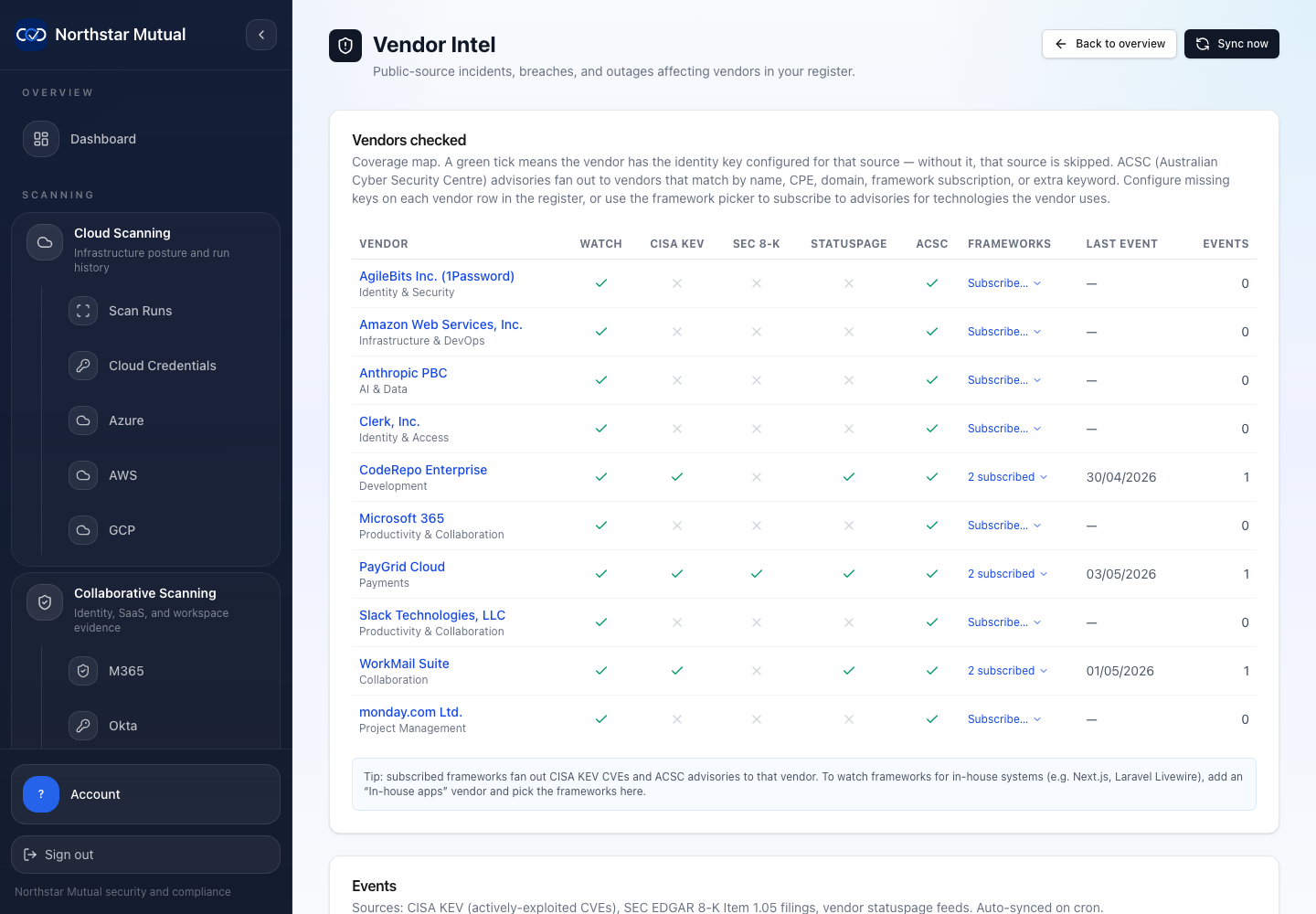Click the Vendor Intel shield header icon

[345, 46]
